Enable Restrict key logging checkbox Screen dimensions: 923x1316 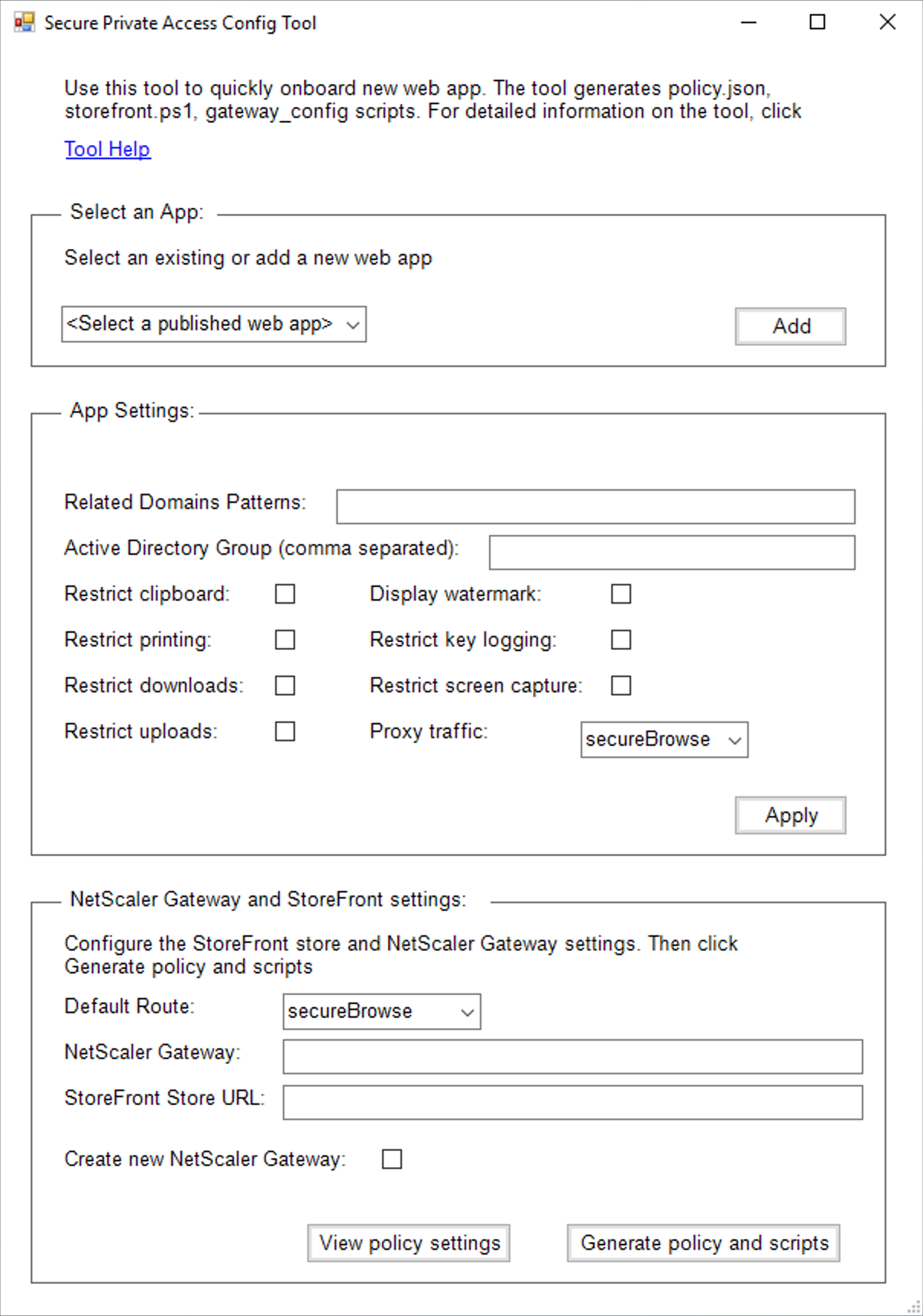point(621,640)
